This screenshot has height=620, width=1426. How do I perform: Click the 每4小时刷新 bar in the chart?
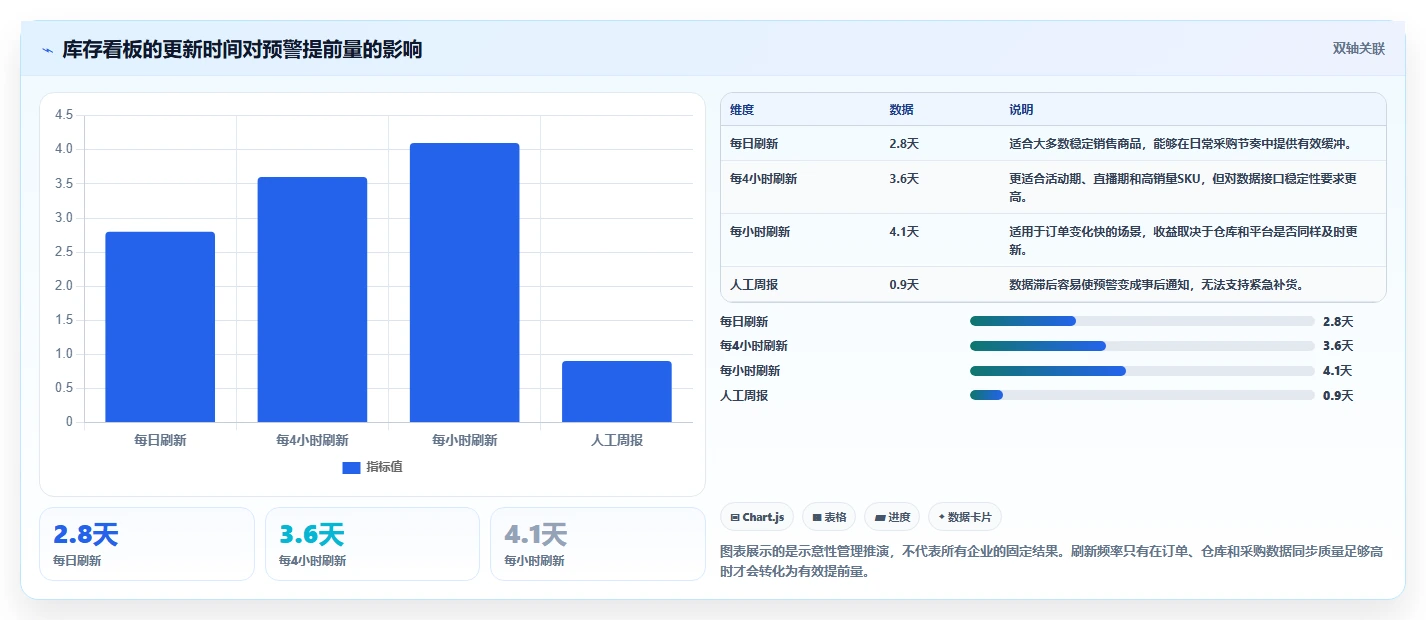(x=312, y=300)
